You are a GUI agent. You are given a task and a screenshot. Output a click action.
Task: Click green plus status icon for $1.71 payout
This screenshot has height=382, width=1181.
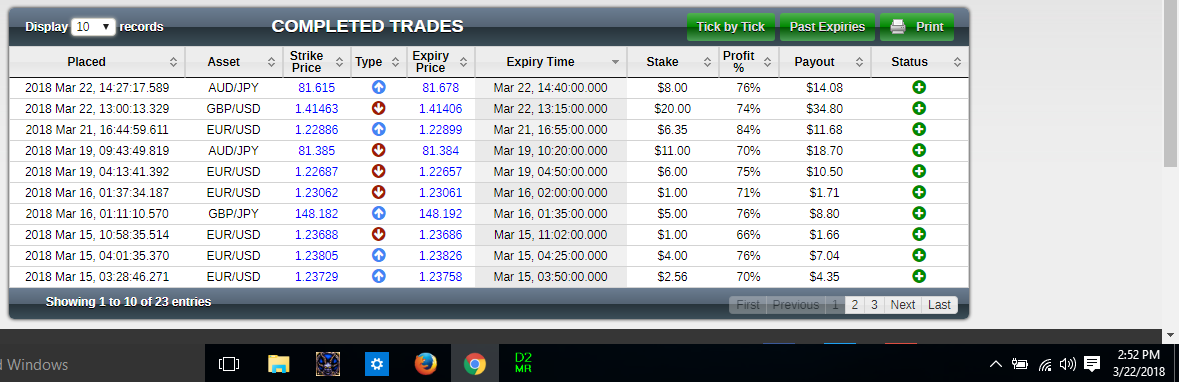click(x=919, y=192)
